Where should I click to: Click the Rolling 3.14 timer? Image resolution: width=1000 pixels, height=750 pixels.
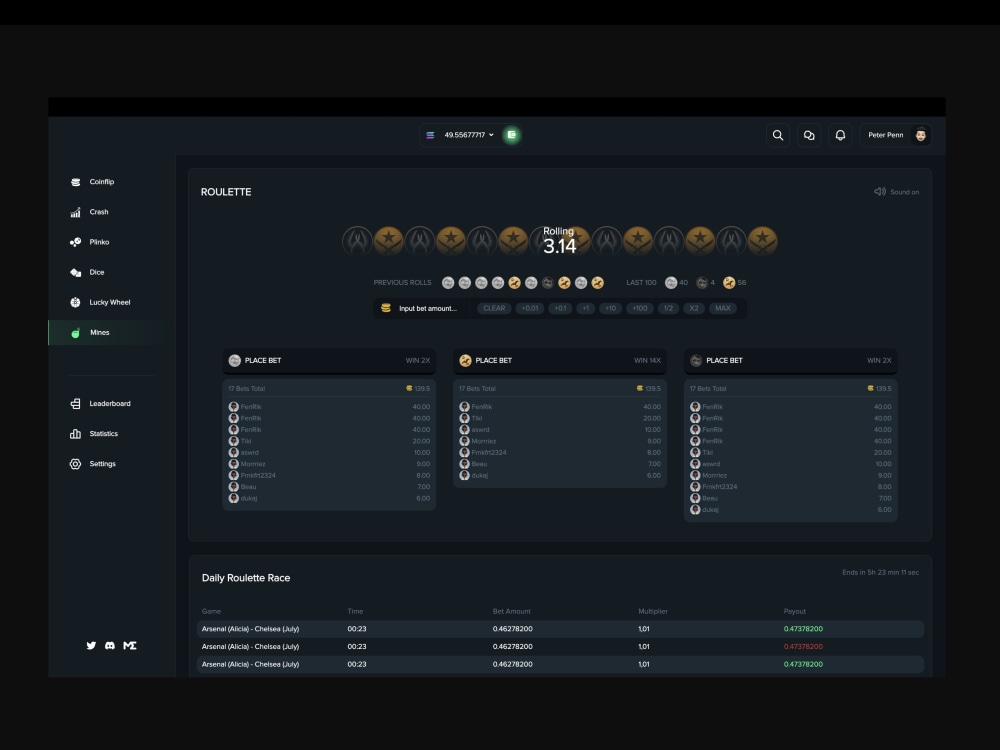click(559, 241)
